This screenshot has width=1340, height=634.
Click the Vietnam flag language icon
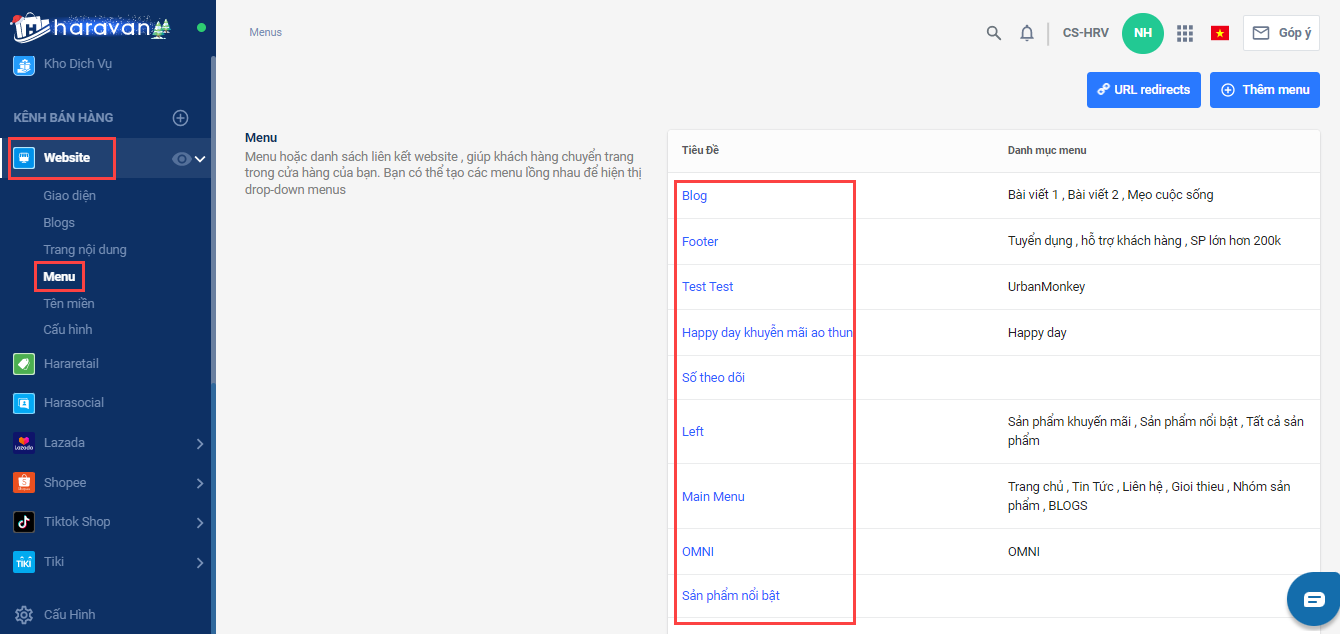coord(1219,33)
